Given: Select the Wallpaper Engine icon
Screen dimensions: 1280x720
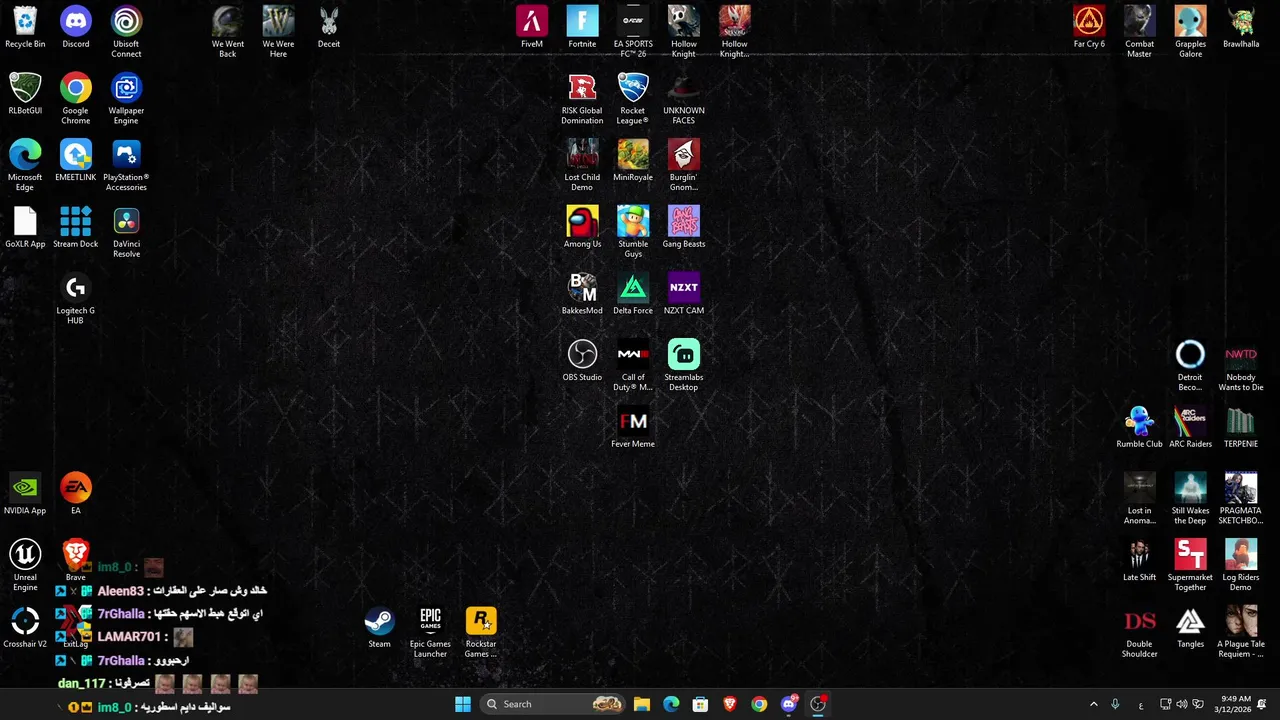Looking at the screenshot, I should click(126, 99).
